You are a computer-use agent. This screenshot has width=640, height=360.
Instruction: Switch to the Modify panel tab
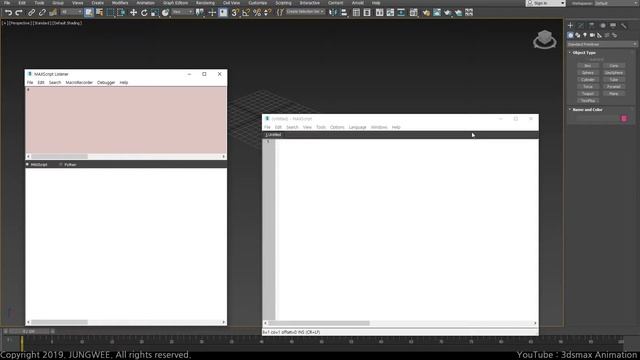point(581,25)
